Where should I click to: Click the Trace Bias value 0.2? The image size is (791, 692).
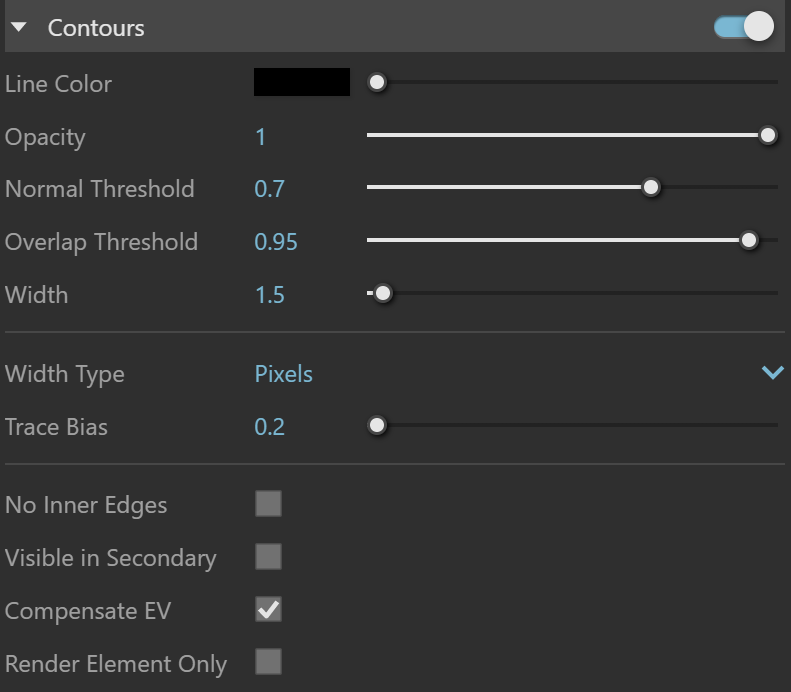[x=269, y=427]
